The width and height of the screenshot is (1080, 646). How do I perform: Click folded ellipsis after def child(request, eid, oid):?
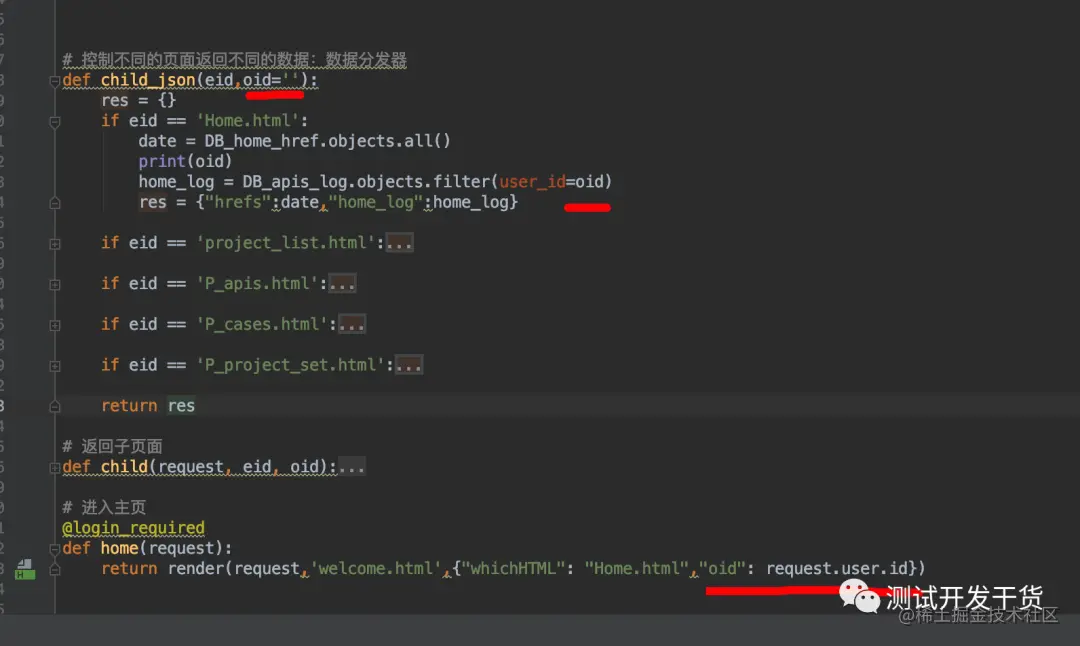(352, 467)
